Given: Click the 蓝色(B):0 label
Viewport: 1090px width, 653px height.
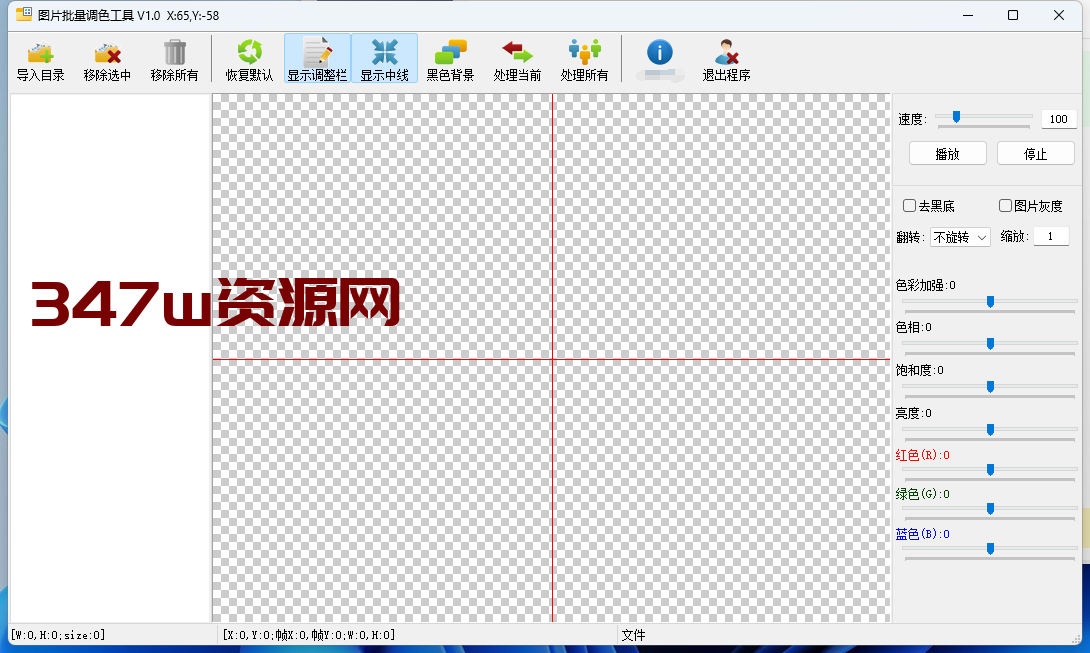Looking at the screenshot, I should pos(922,534).
